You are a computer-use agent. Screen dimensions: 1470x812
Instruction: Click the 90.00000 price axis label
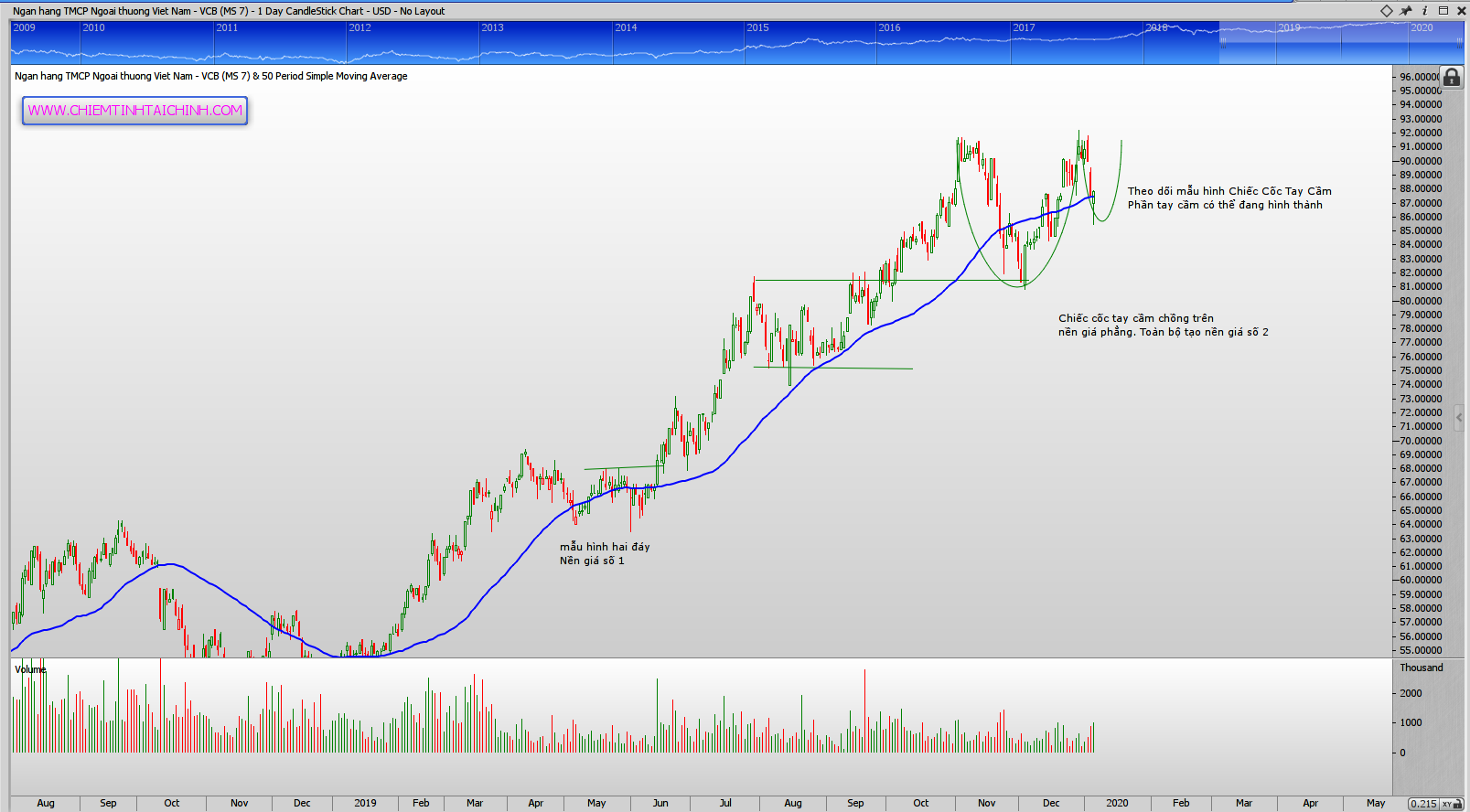click(1421, 161)
